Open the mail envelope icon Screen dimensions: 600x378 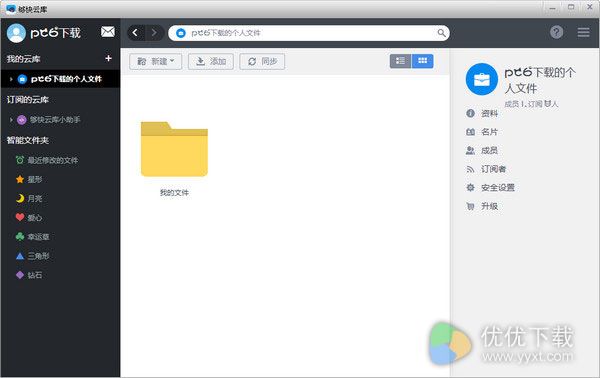[108, 32]
